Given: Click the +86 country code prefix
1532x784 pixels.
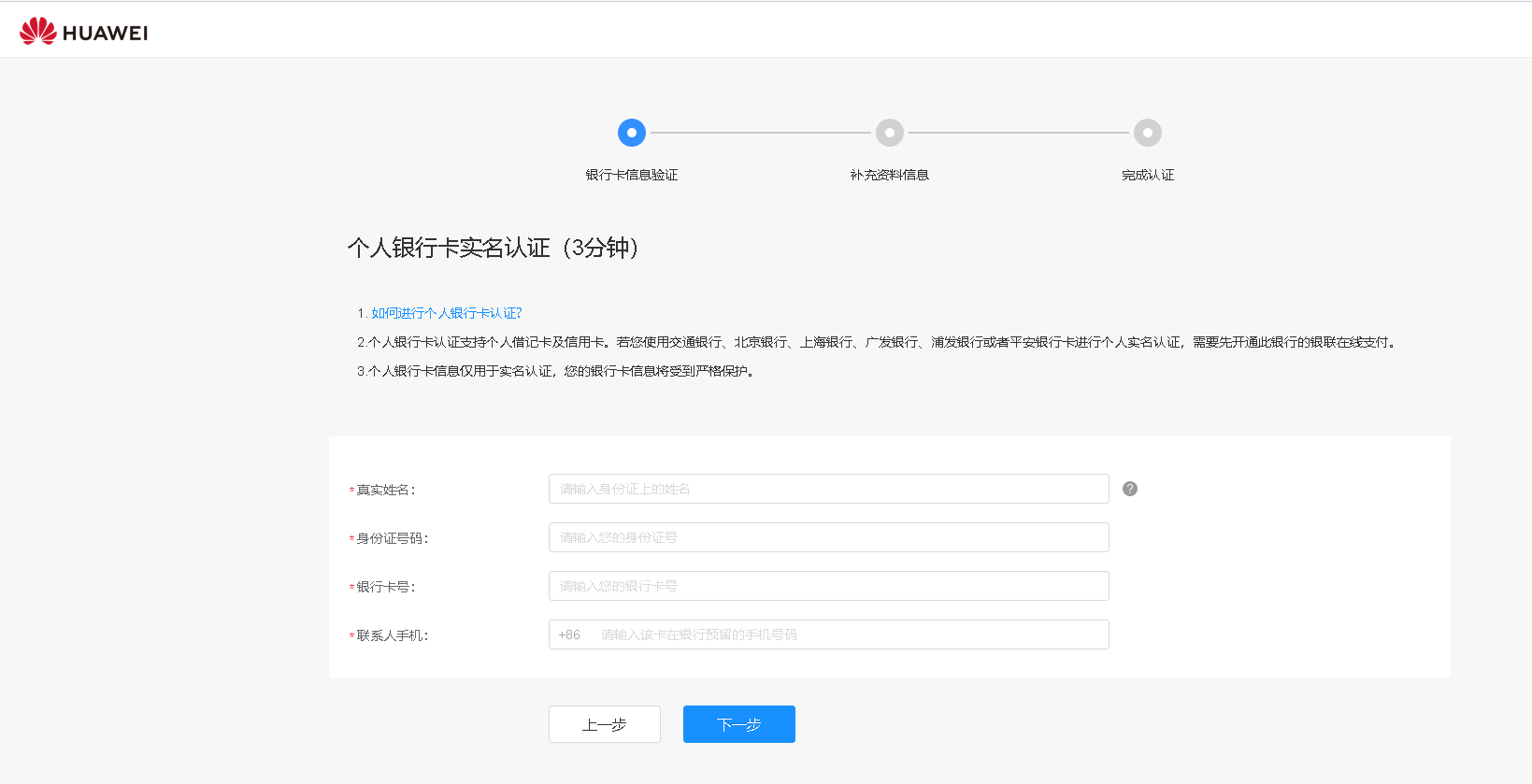Looking at the screenshot, I should (569, 634).
